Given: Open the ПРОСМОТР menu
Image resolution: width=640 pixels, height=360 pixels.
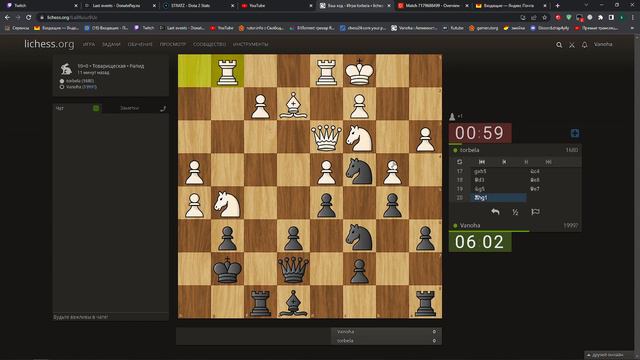Looking at the screenshot, I should coord(173,44).
